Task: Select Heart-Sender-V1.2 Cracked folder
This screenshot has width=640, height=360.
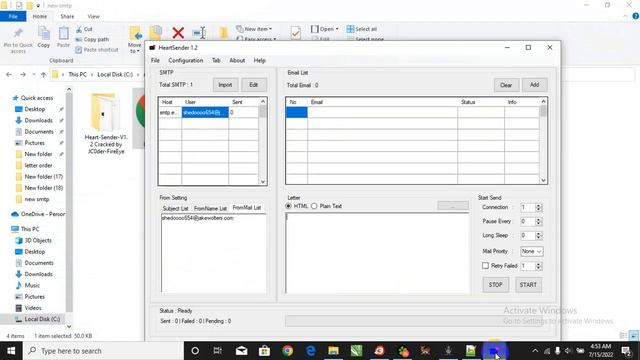Action: click(106, 124)
